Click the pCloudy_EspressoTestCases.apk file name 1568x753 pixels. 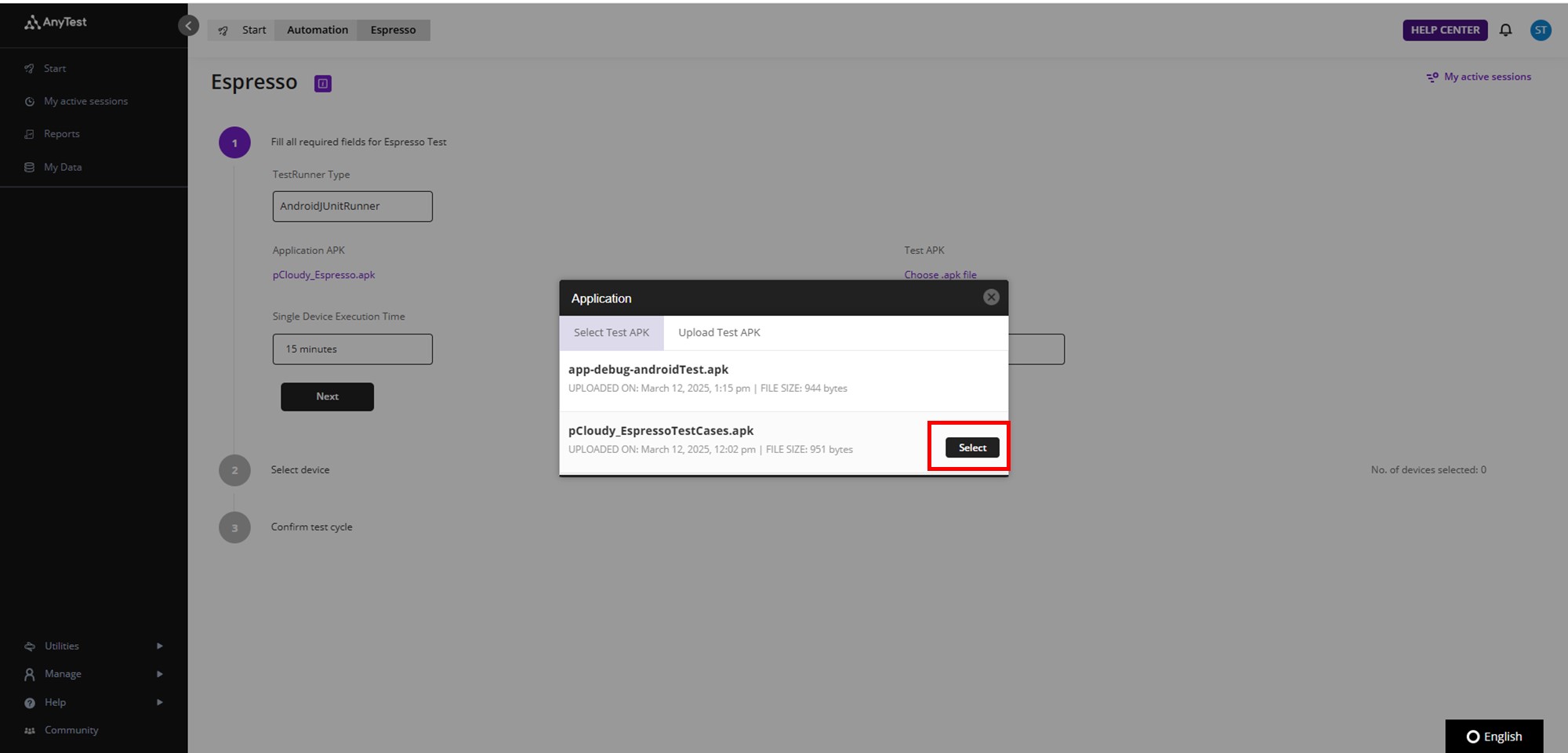click(x=661, y=431)
